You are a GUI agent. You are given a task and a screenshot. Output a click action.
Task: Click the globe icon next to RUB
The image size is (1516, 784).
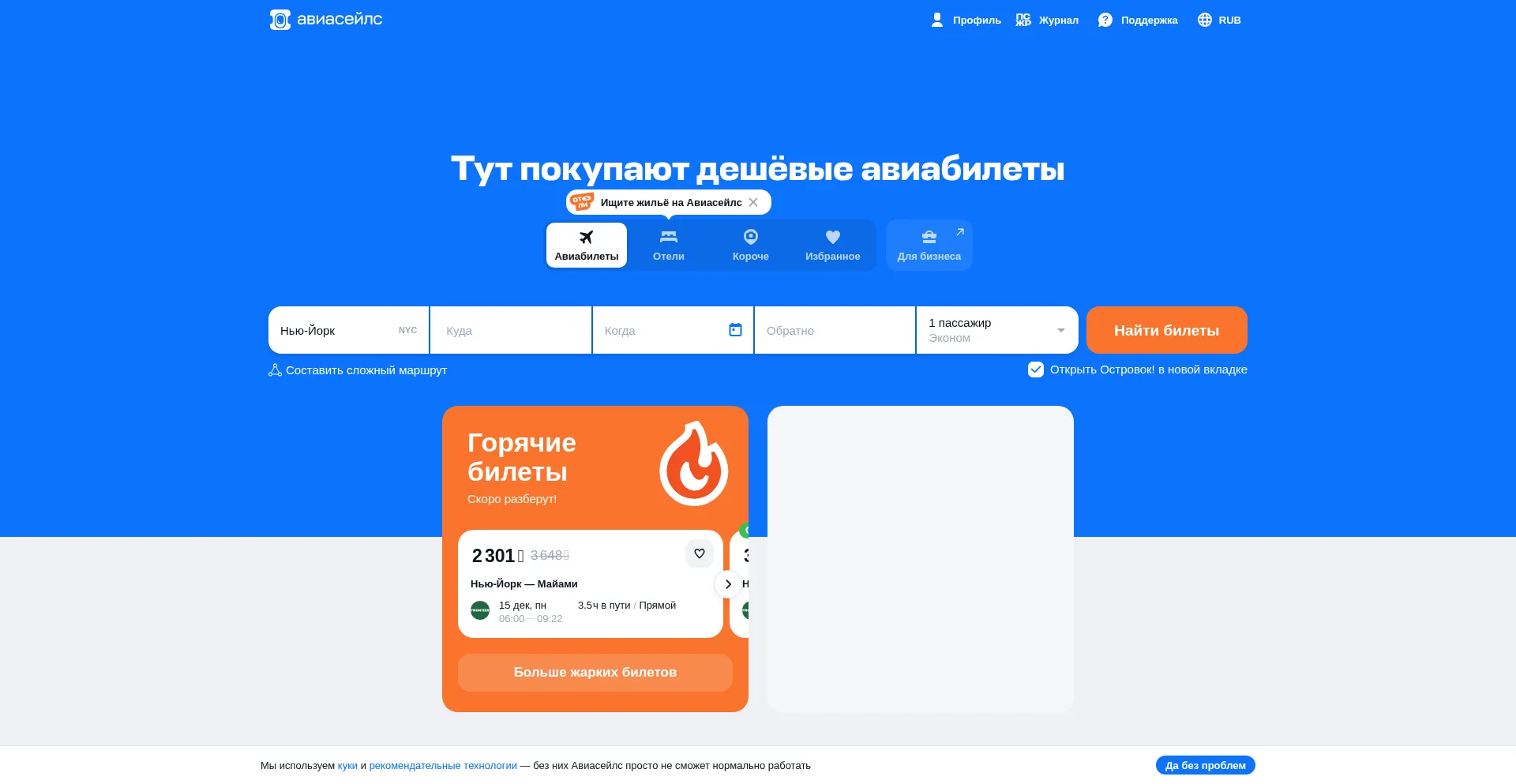point(1204,20)
